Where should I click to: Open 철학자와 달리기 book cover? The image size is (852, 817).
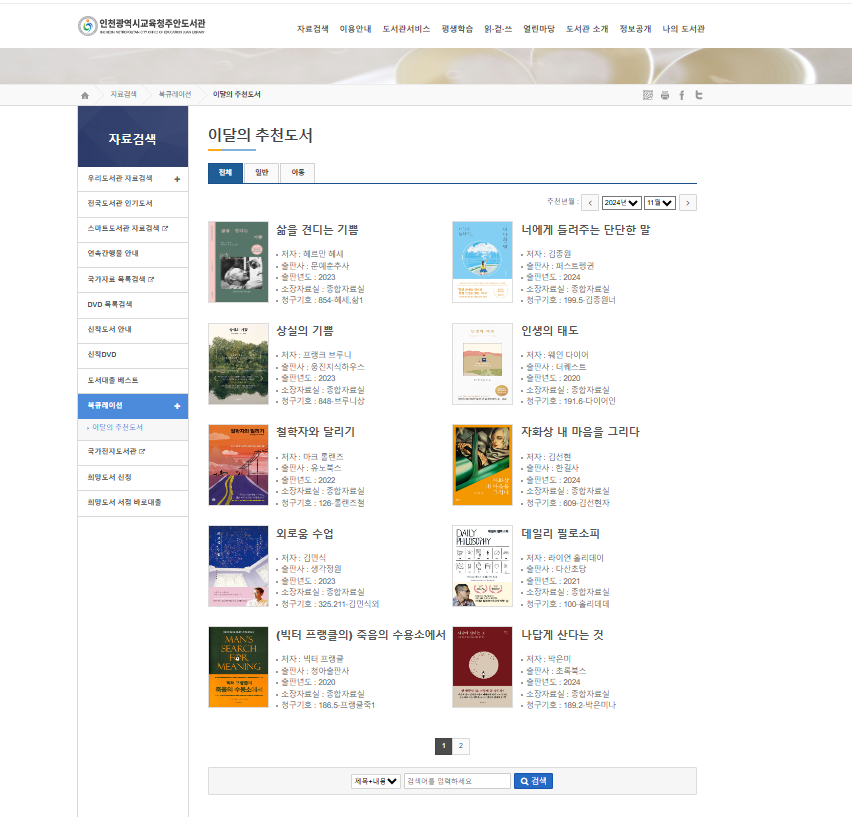tap(238, 465)
